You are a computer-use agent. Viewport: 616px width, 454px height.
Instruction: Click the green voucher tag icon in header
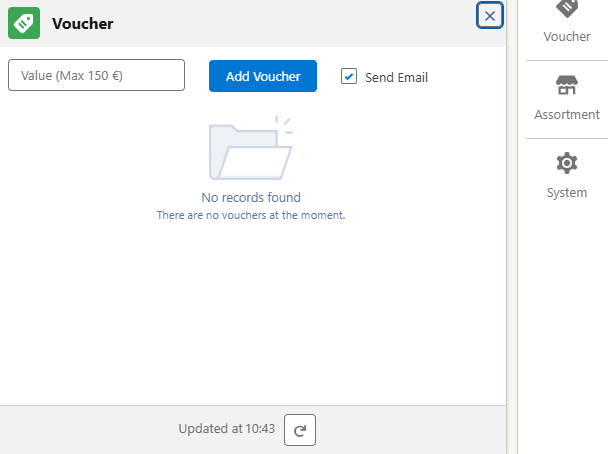pos(24,23)
